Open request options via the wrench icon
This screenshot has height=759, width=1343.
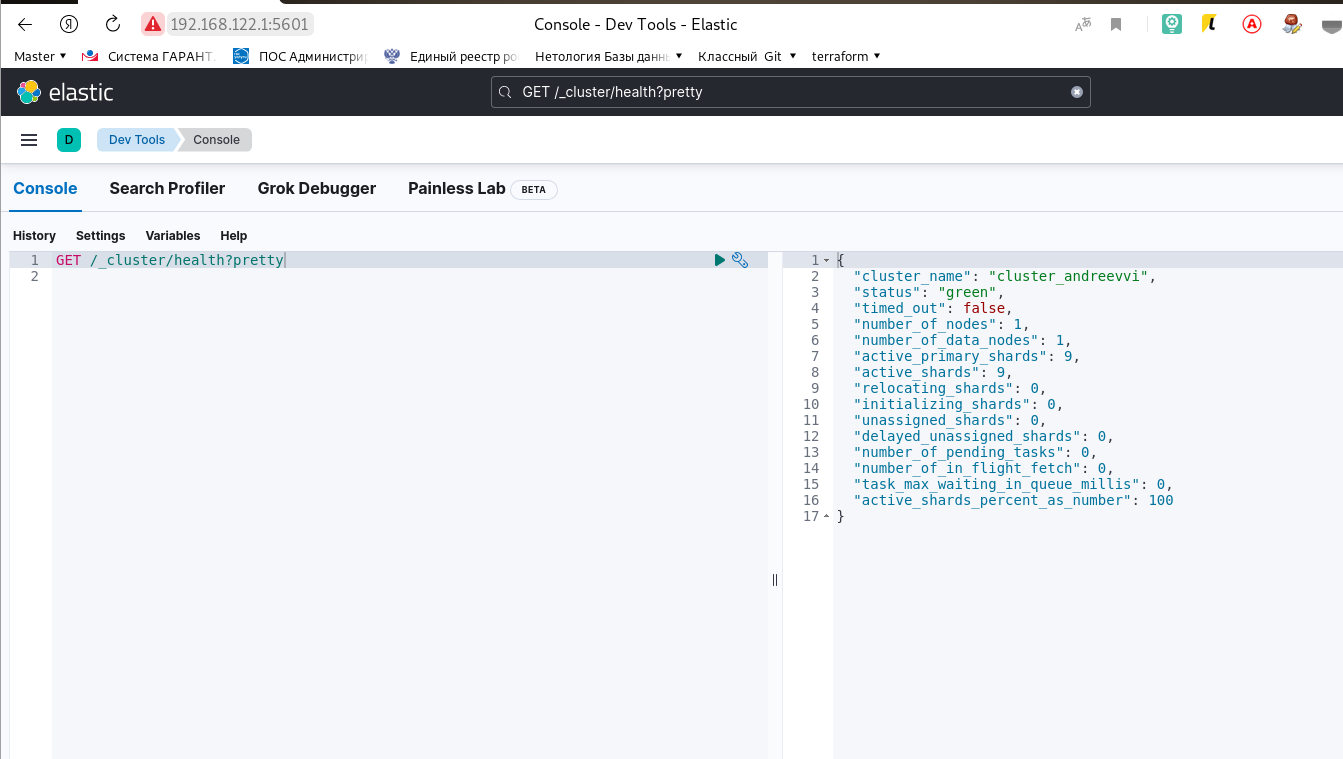click(x=740, y=260)
